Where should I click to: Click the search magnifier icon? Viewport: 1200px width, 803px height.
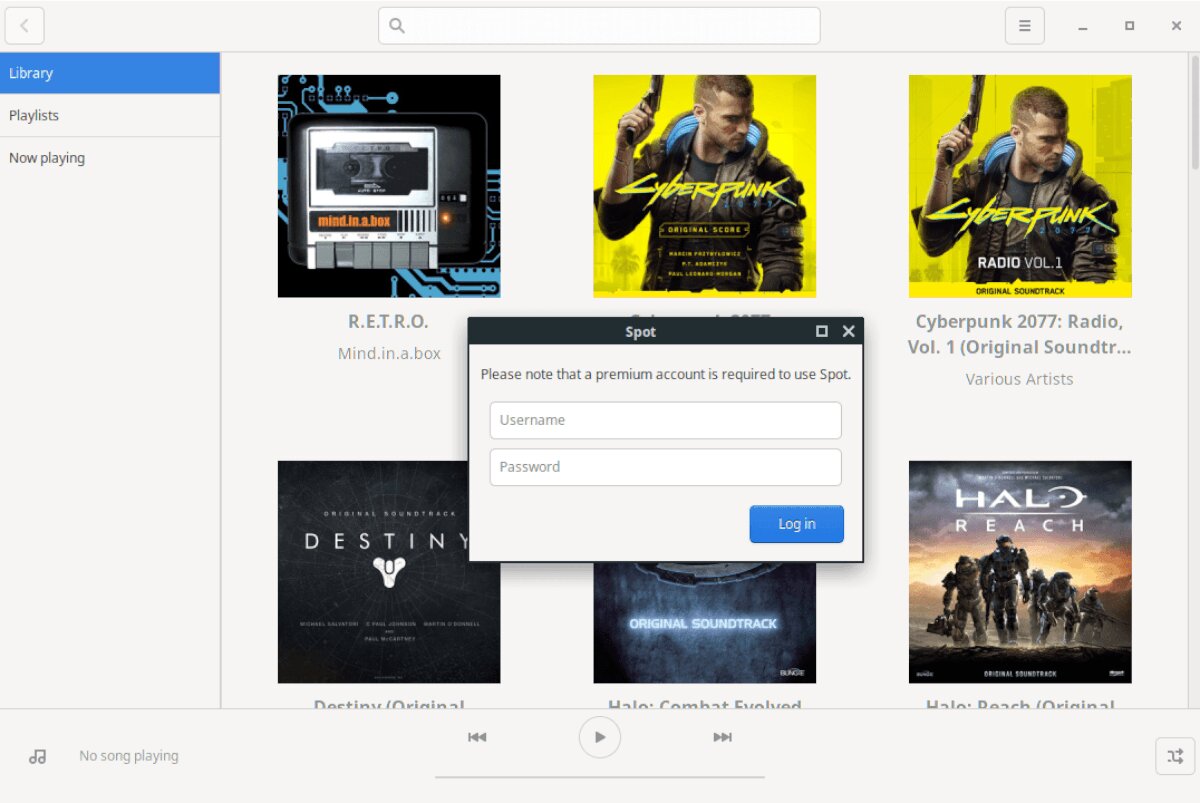tap(397, 26)
